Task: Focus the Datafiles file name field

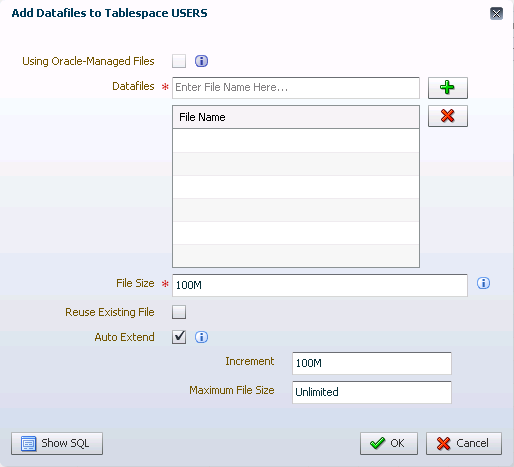Action: point(296,88)
